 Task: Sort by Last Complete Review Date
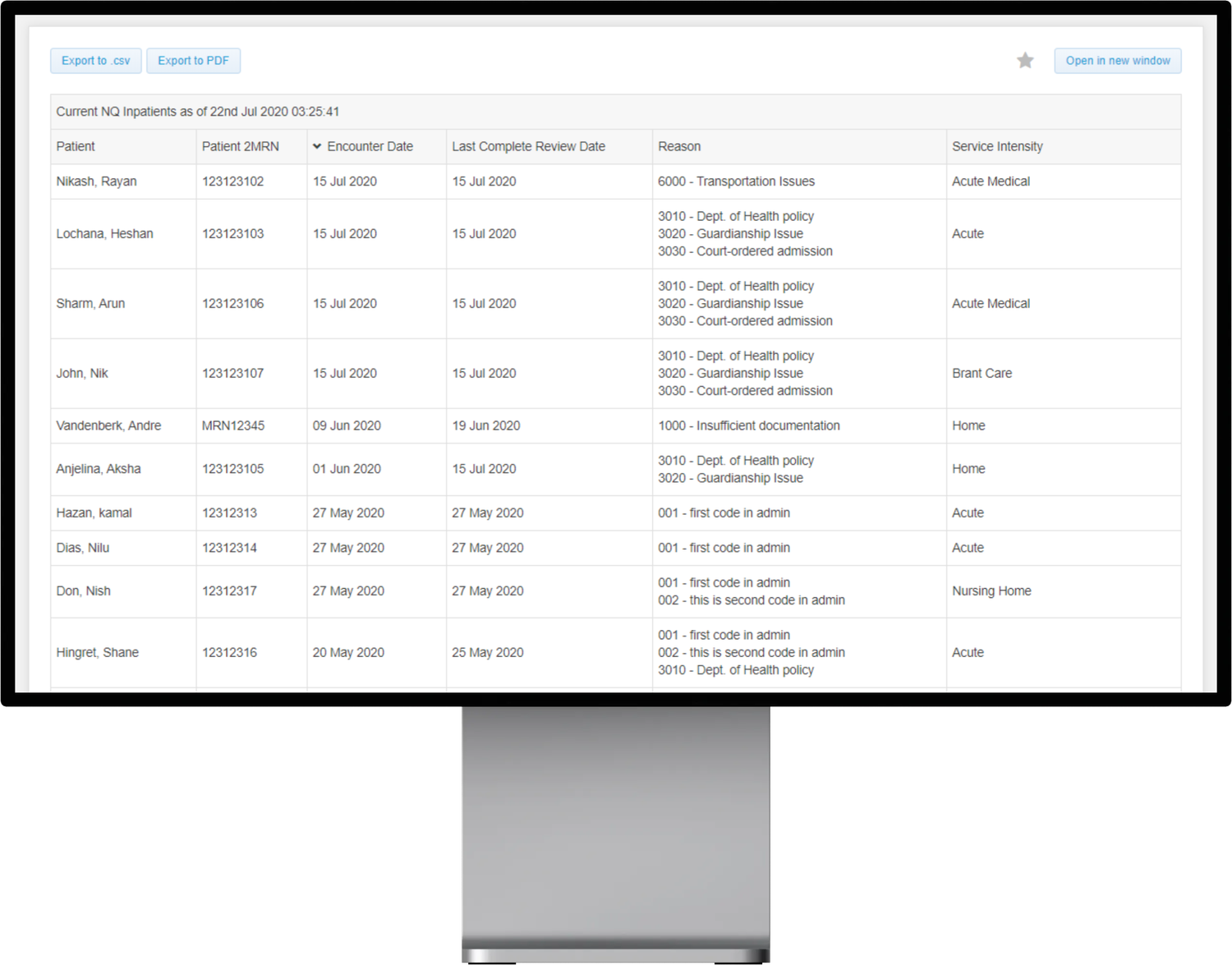tap(527, 145)
